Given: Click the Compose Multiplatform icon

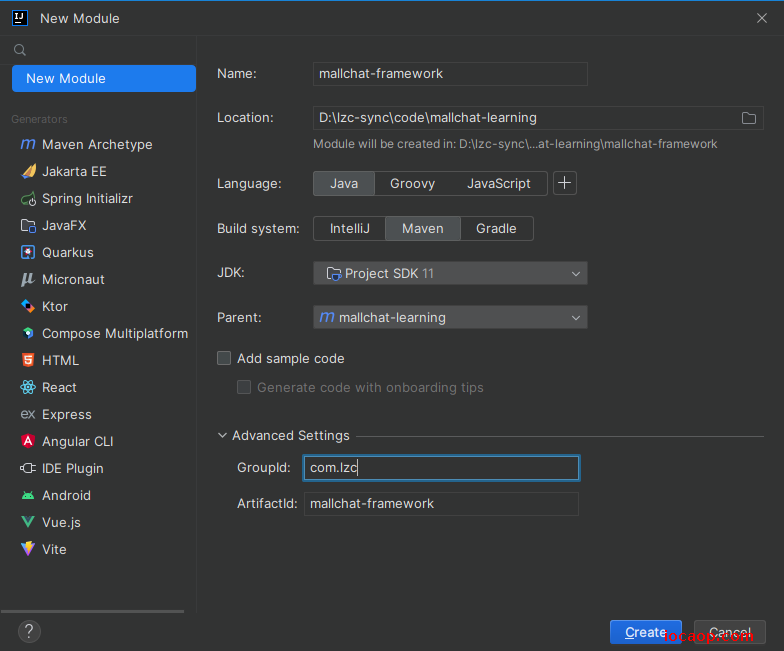Looking at the screenshot, I should coord(28,334).
